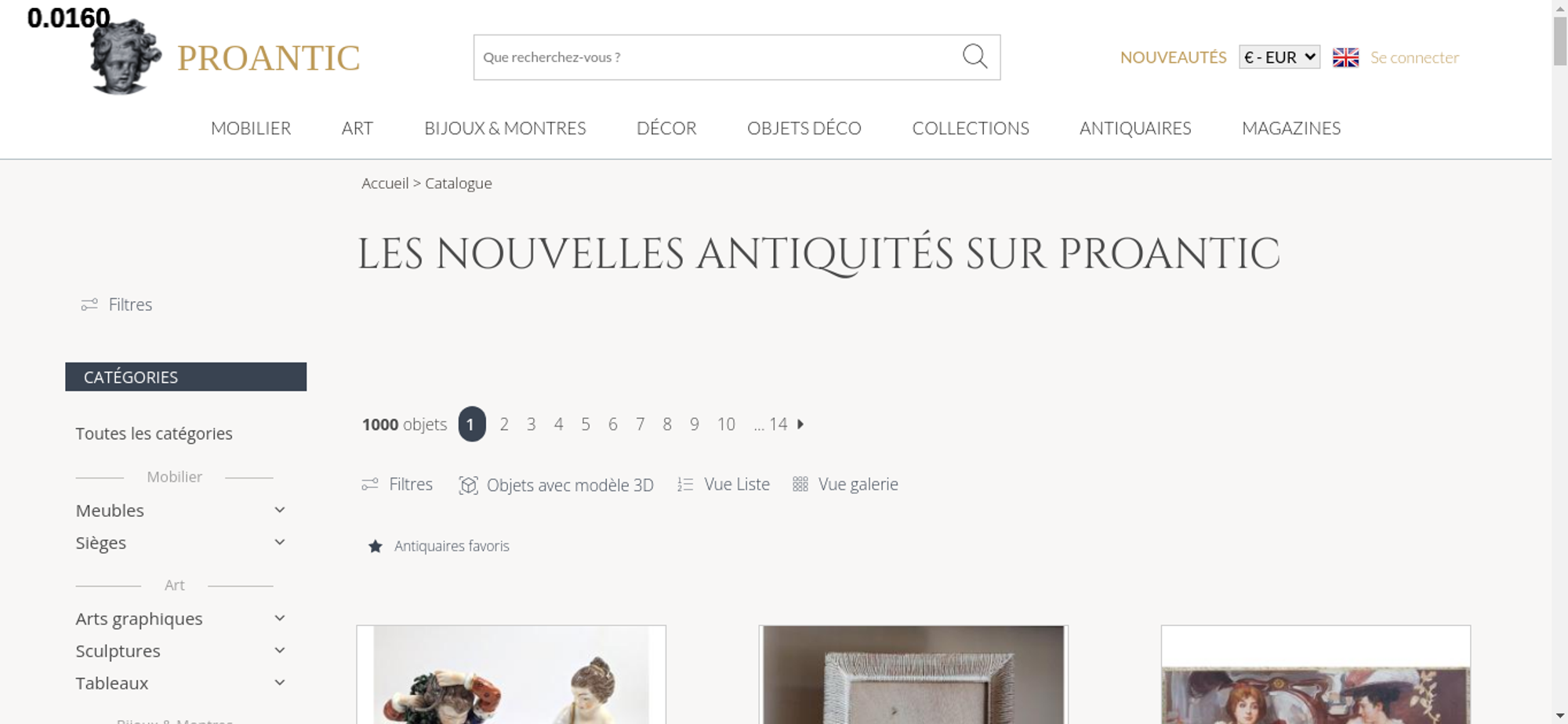This screenshot has width=1568, height=724.
Task: Switch to Vue galerie
Action: [845, 485]
